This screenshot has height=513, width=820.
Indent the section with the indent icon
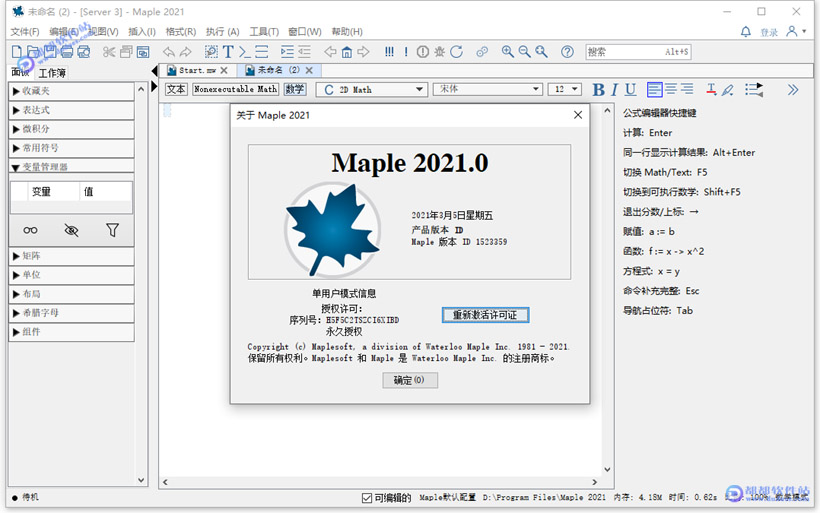click(x=287, y=51)
